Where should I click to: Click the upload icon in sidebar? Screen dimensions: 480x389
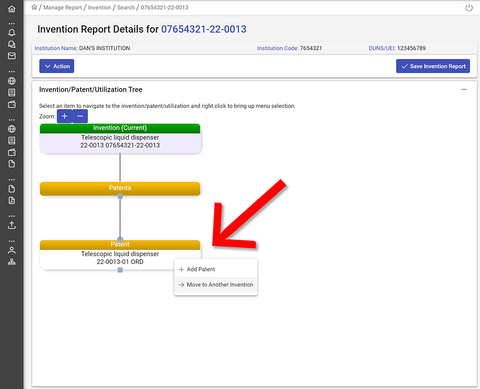pos(12,225)
